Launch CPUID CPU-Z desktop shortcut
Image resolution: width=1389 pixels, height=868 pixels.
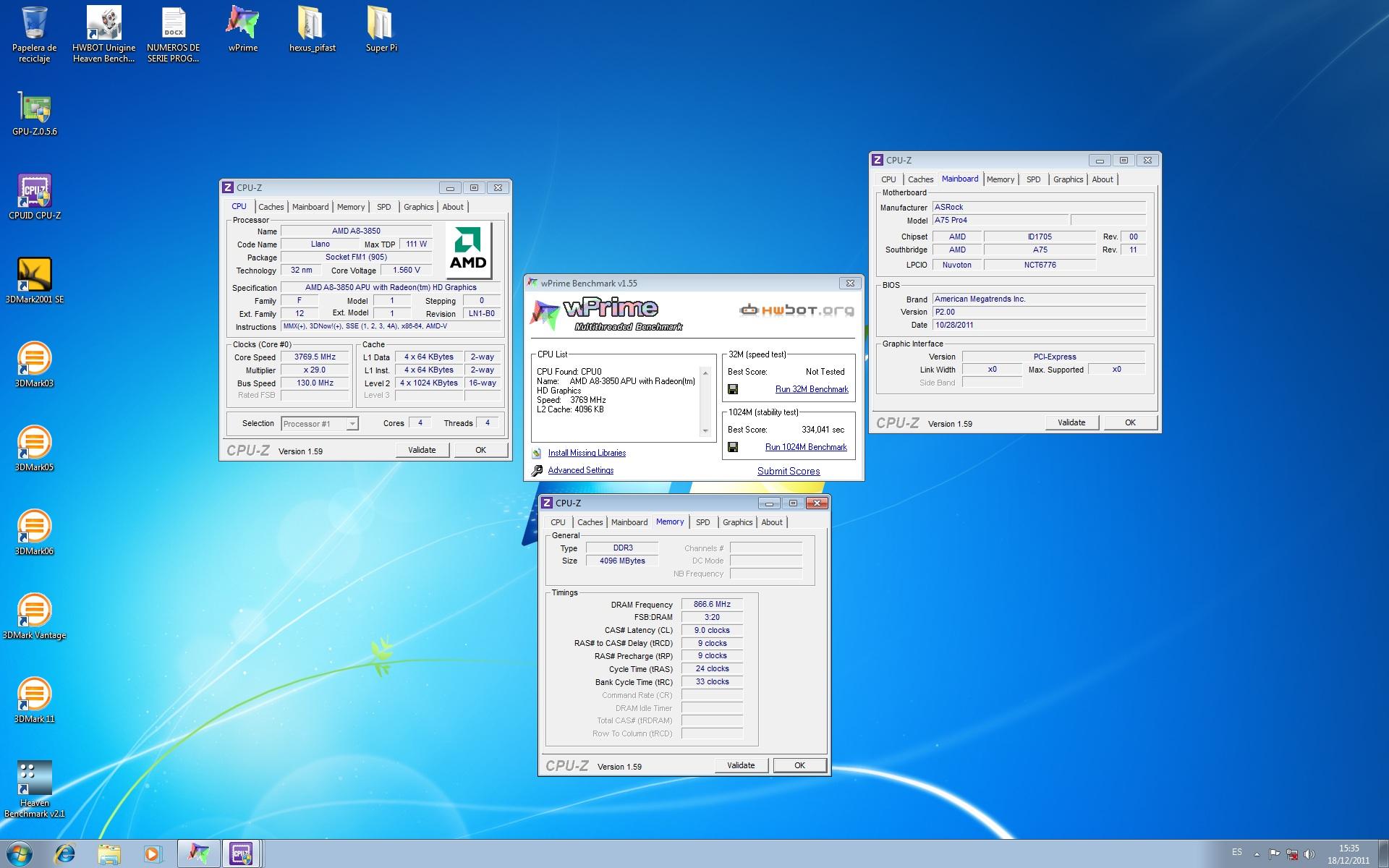34,197
